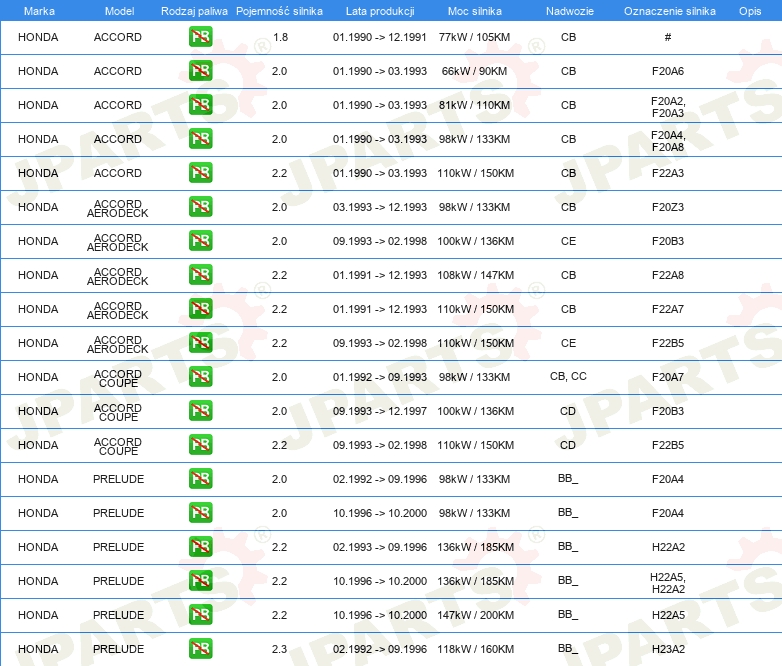Sort by the Model column header
The height and width of the screenshot is (666, 782).
tap(119, 11)
